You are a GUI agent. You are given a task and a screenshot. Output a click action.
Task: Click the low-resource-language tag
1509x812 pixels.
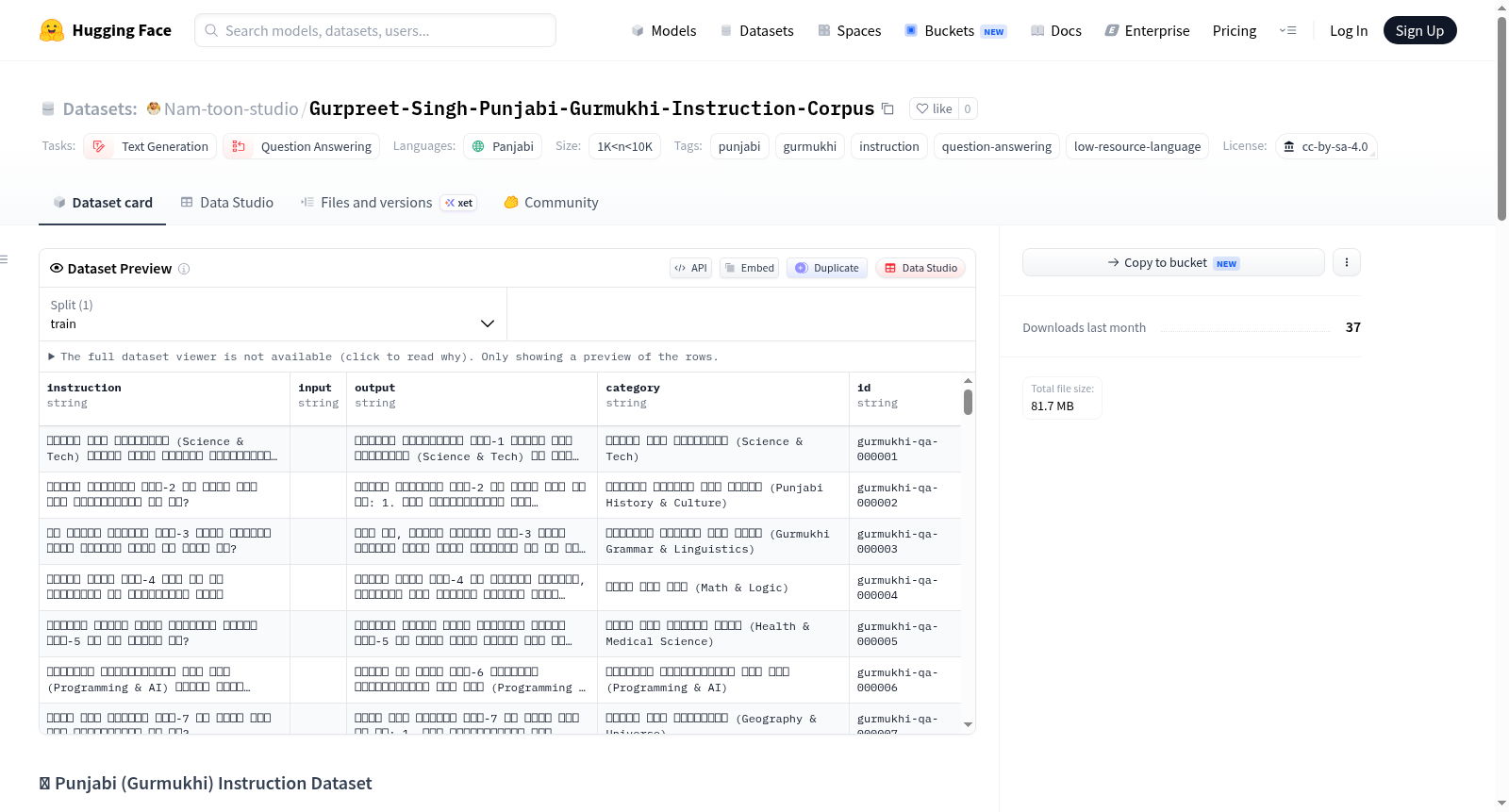[1137, 146]
